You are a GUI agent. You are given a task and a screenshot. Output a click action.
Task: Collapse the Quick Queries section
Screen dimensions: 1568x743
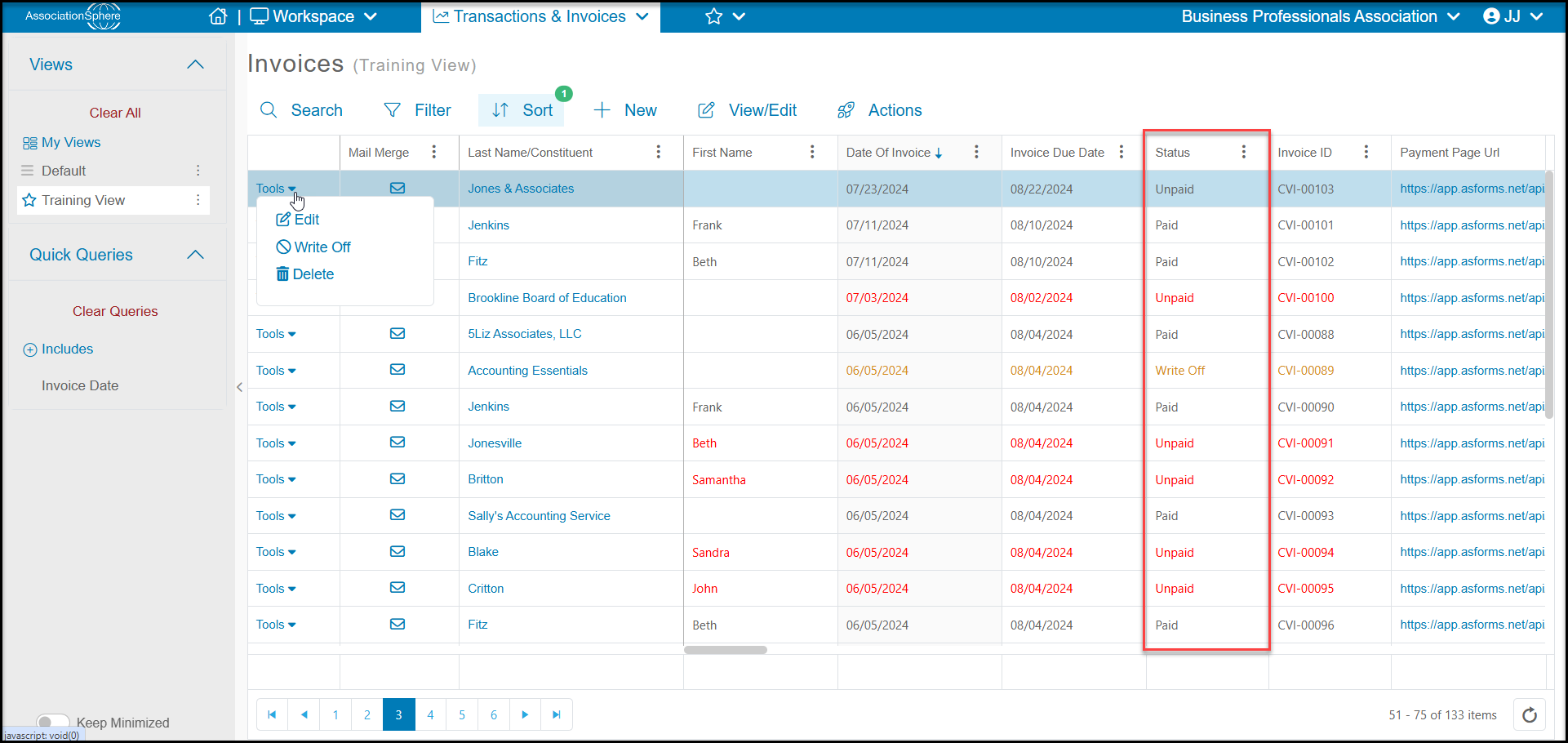tap(195, 255)
